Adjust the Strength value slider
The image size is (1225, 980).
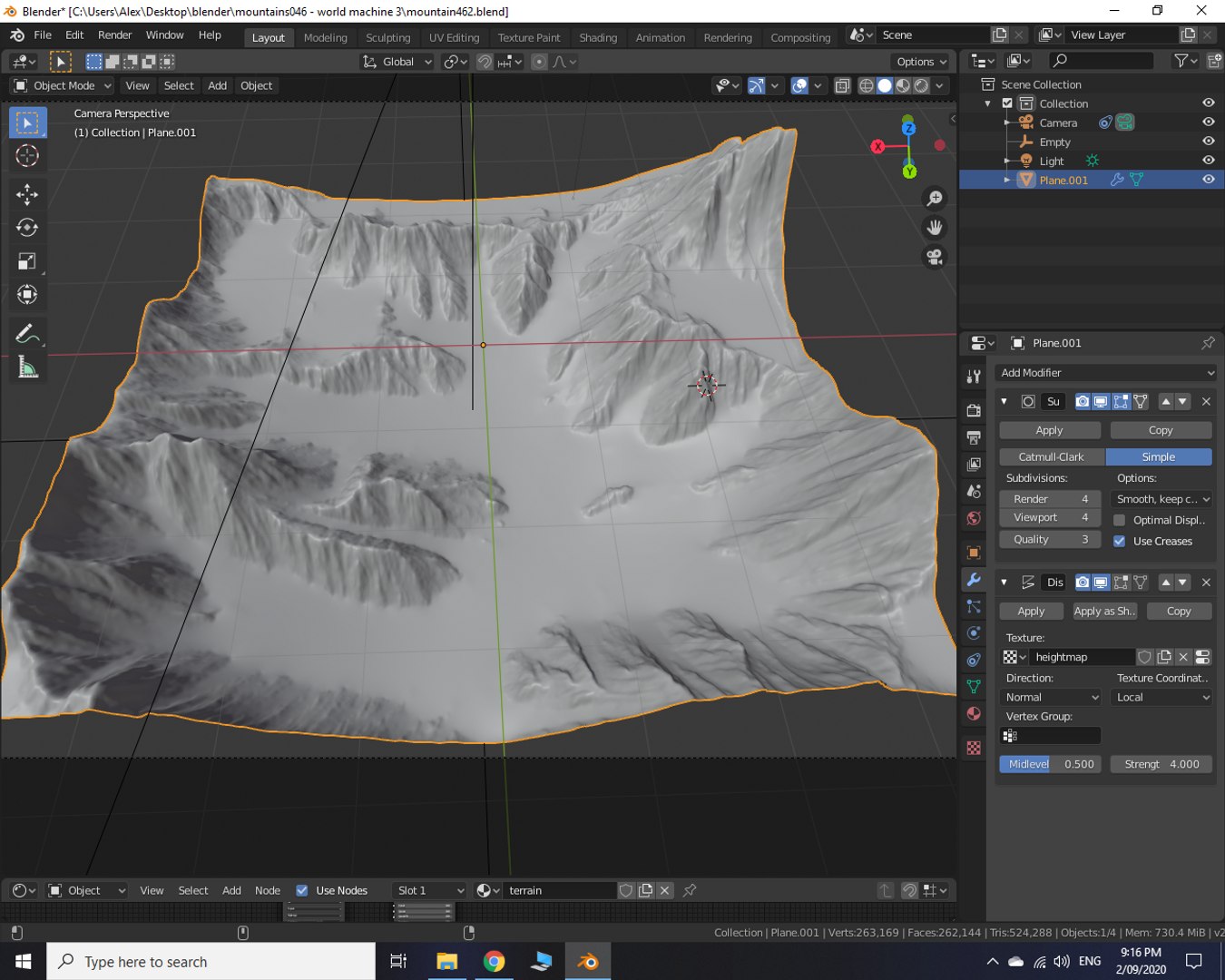pos(1161,764)
